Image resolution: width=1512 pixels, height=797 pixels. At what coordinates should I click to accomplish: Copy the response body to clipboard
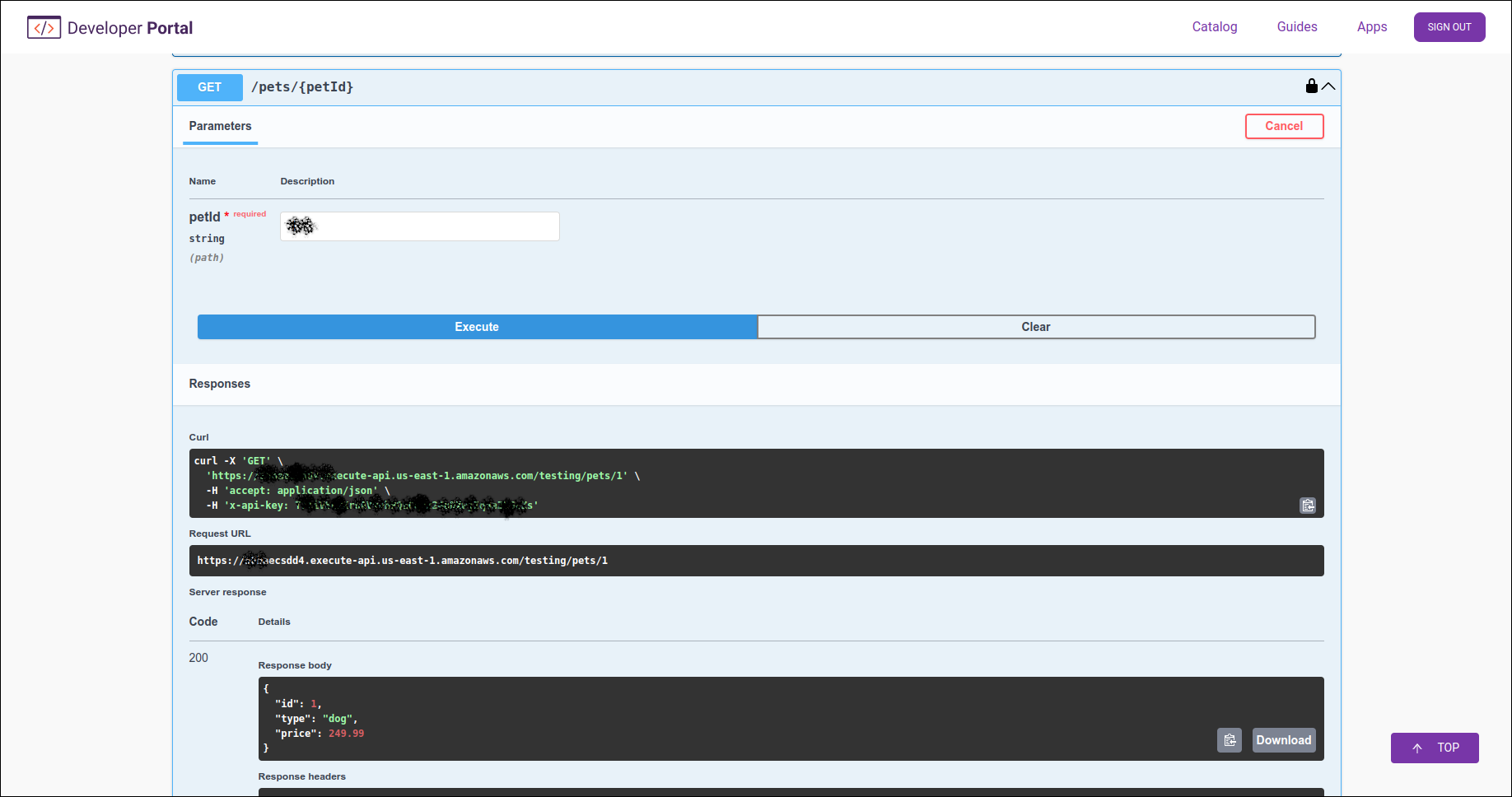pos(1230,740)
